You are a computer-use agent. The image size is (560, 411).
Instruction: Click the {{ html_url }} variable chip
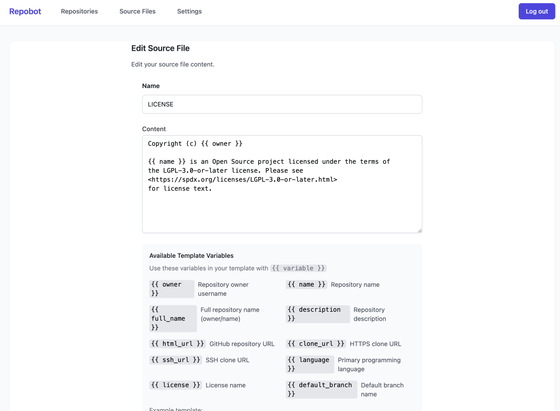pyautogui.click(x=177, y=344)
